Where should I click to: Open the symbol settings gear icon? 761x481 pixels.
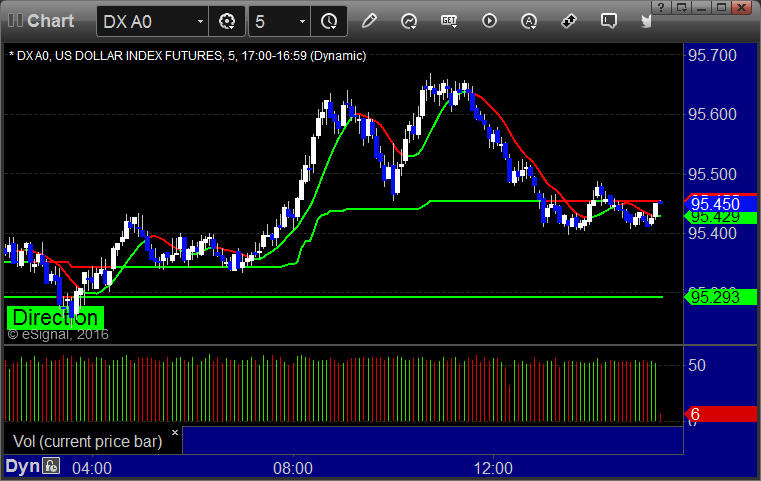[227, 21]
